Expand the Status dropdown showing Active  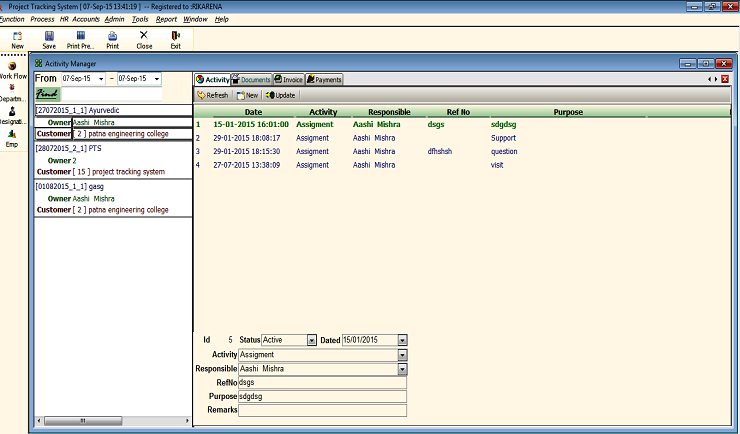pos(312,340)
